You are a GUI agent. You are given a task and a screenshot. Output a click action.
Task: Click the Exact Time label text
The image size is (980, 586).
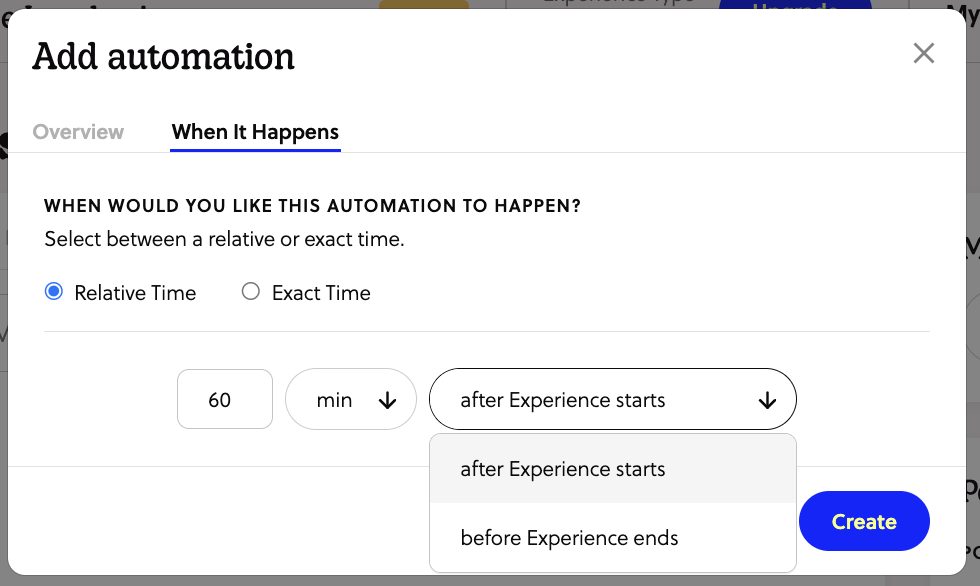[321, 293]
